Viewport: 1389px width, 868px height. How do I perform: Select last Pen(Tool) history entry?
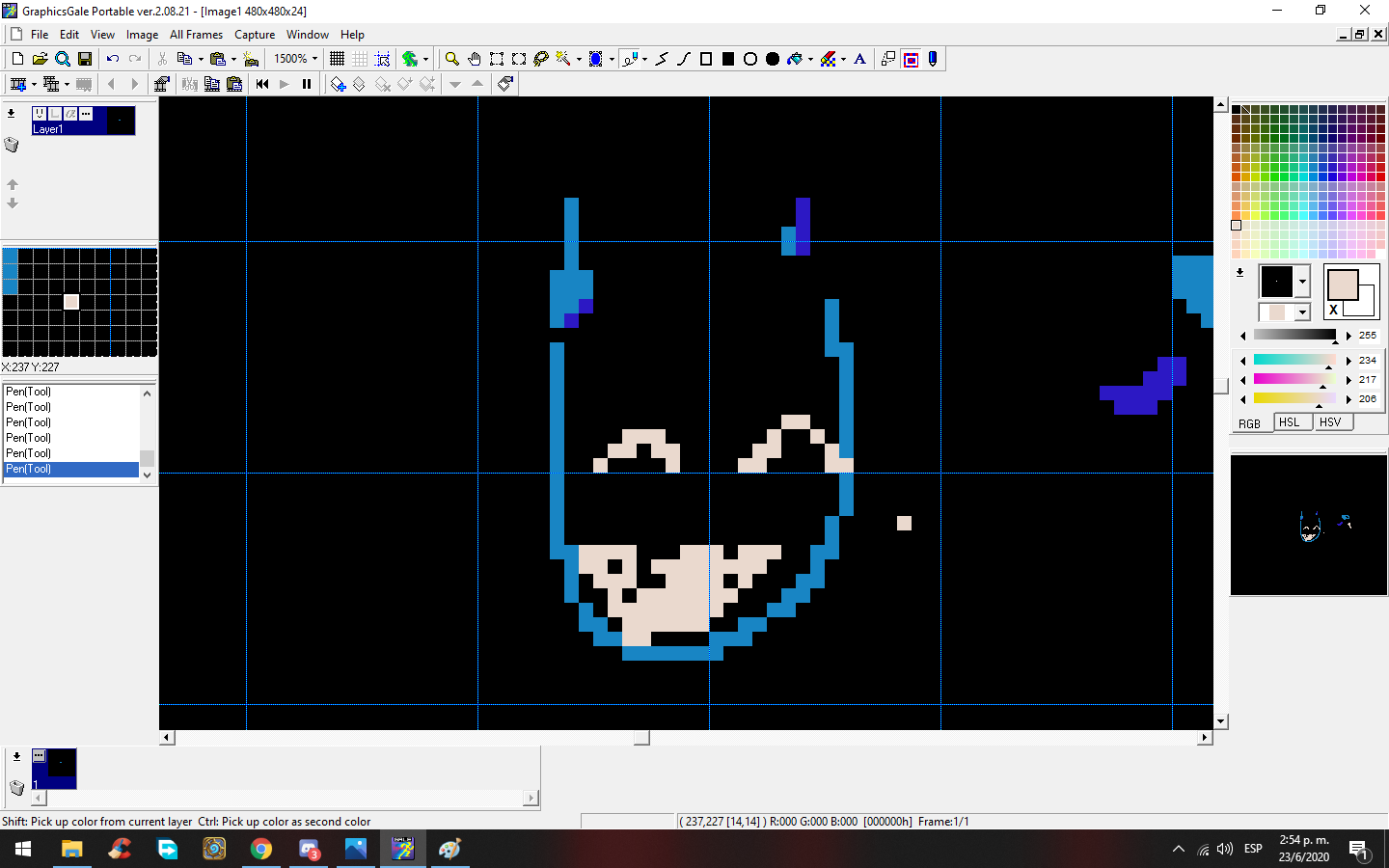71,469
